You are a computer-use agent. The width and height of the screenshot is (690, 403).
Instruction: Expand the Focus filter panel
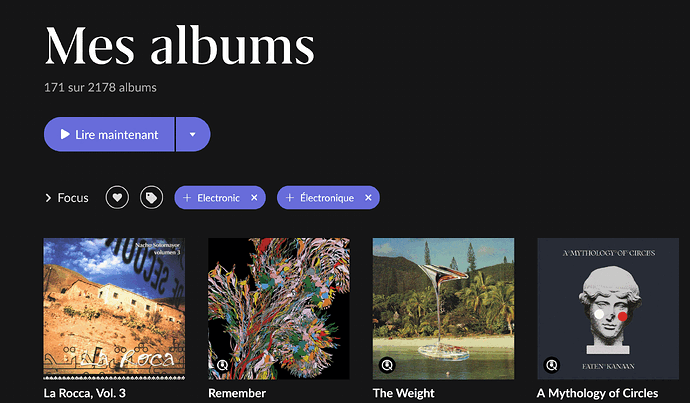pyautogui.click(x=67, y=198)
